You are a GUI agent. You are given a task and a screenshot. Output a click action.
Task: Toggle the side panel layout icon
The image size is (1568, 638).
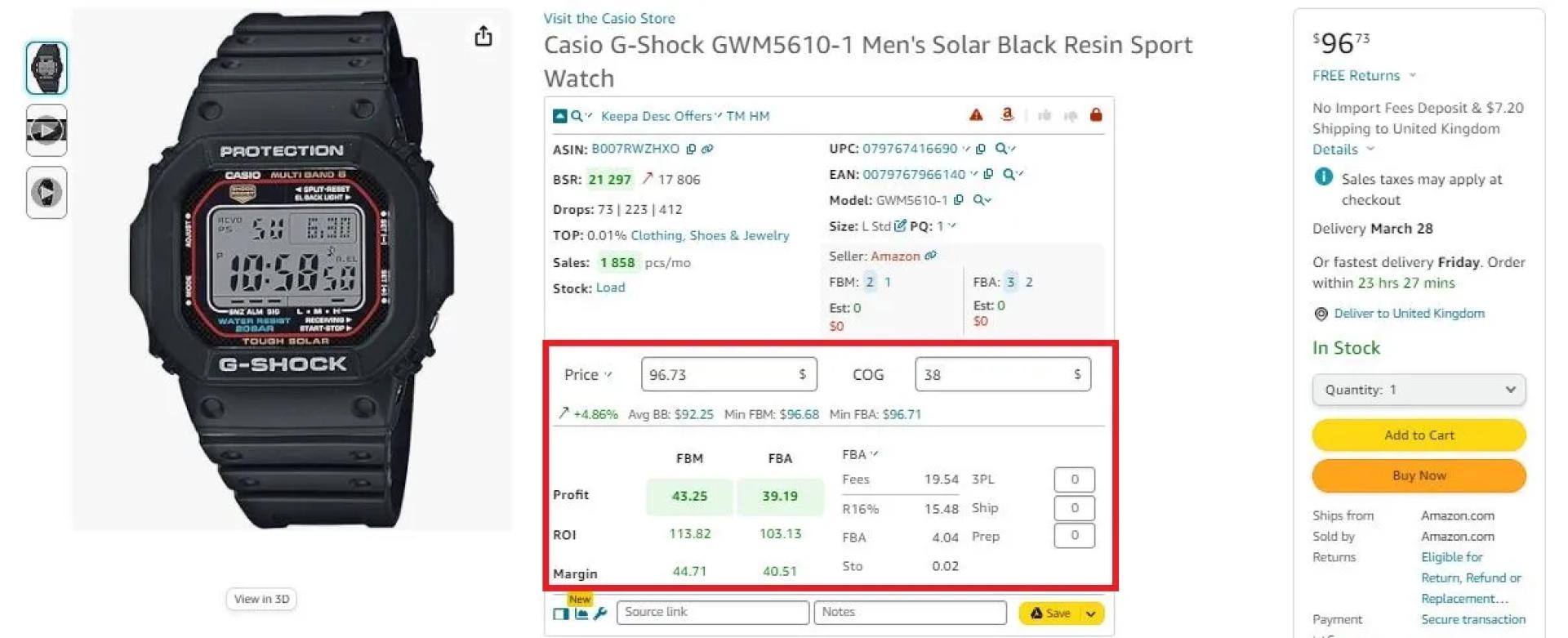coord(560,613)
